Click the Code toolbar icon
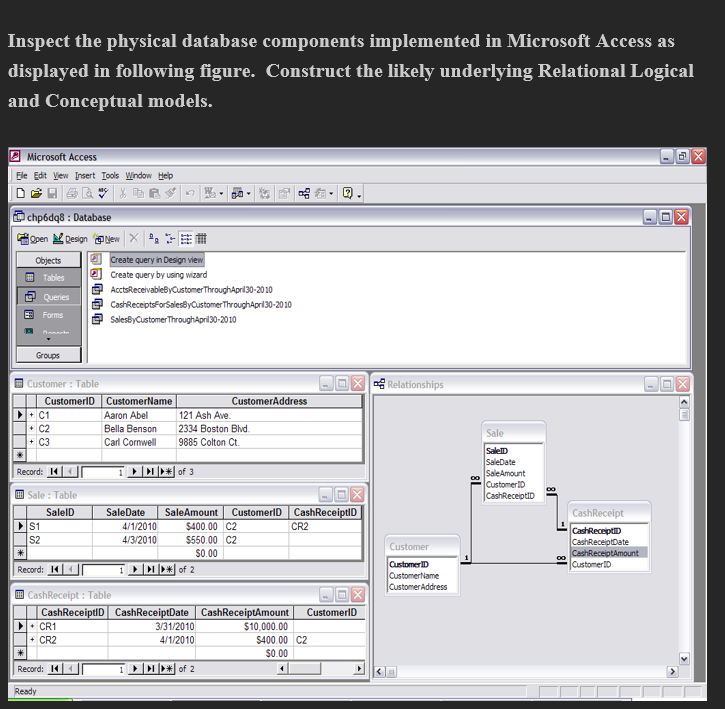Viewport: 725px width, 709px height. 264,193
